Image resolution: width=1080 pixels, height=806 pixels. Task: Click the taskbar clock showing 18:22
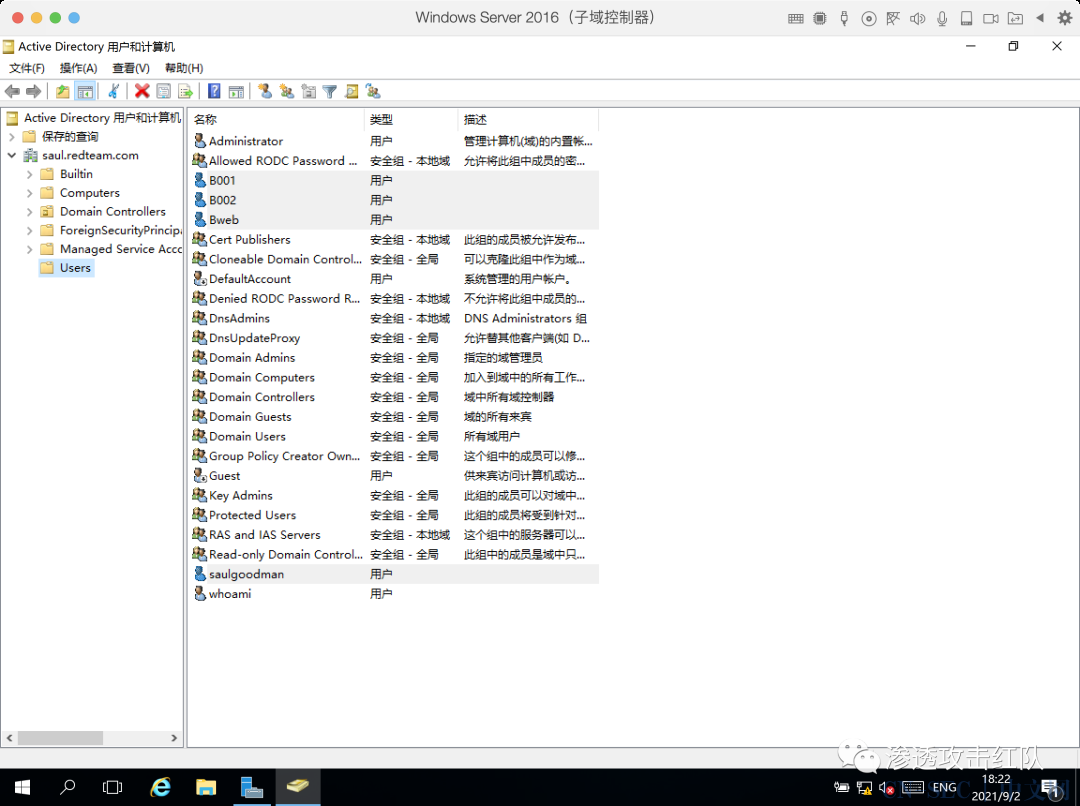996,787
